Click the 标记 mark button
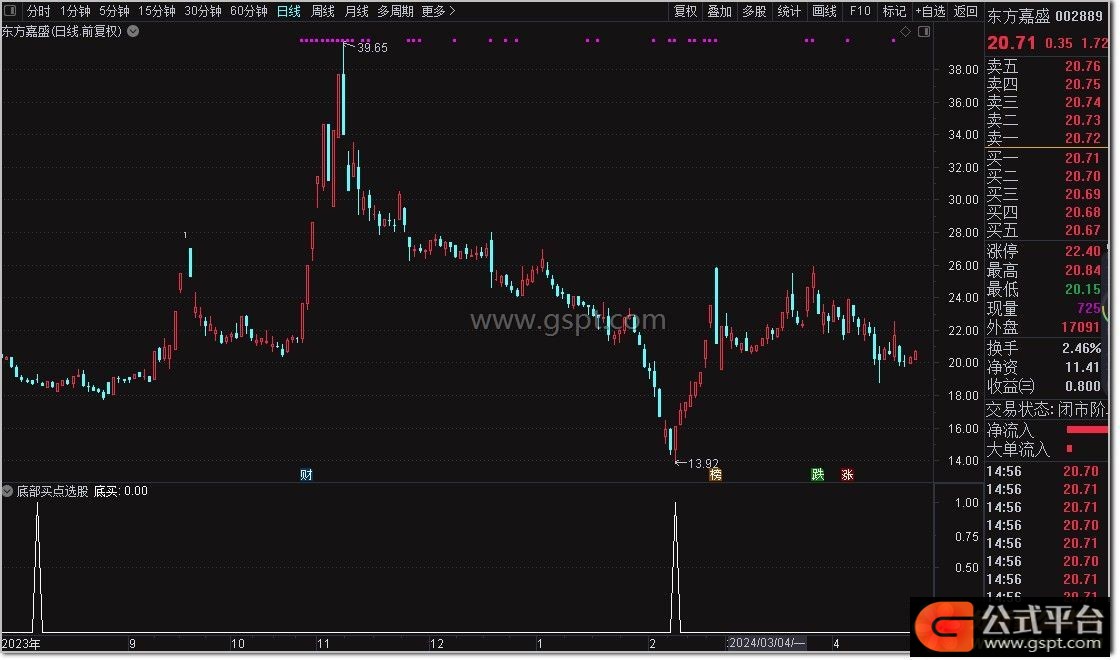Screen dimensions: 1120x660 click(894, 11)
